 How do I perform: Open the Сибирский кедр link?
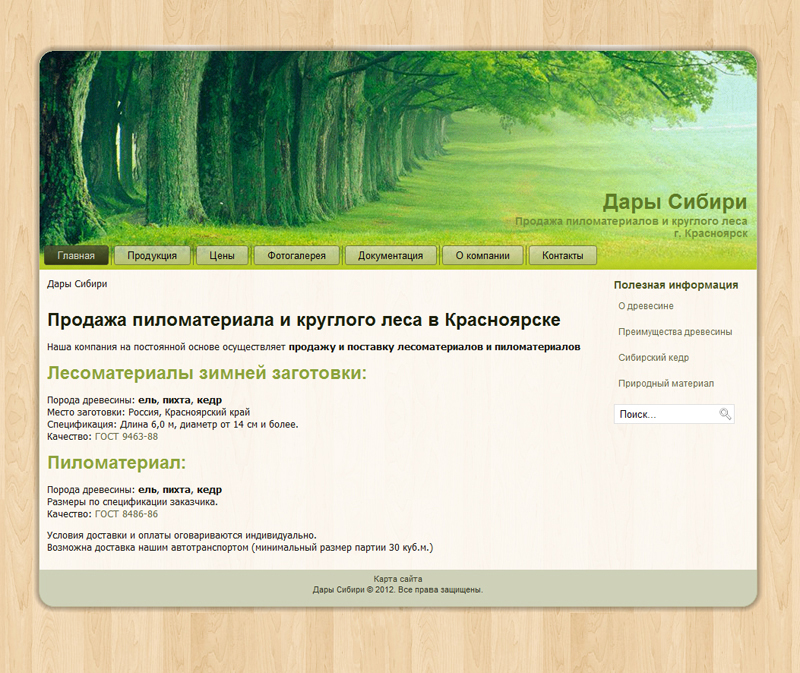tap(654, 358)
